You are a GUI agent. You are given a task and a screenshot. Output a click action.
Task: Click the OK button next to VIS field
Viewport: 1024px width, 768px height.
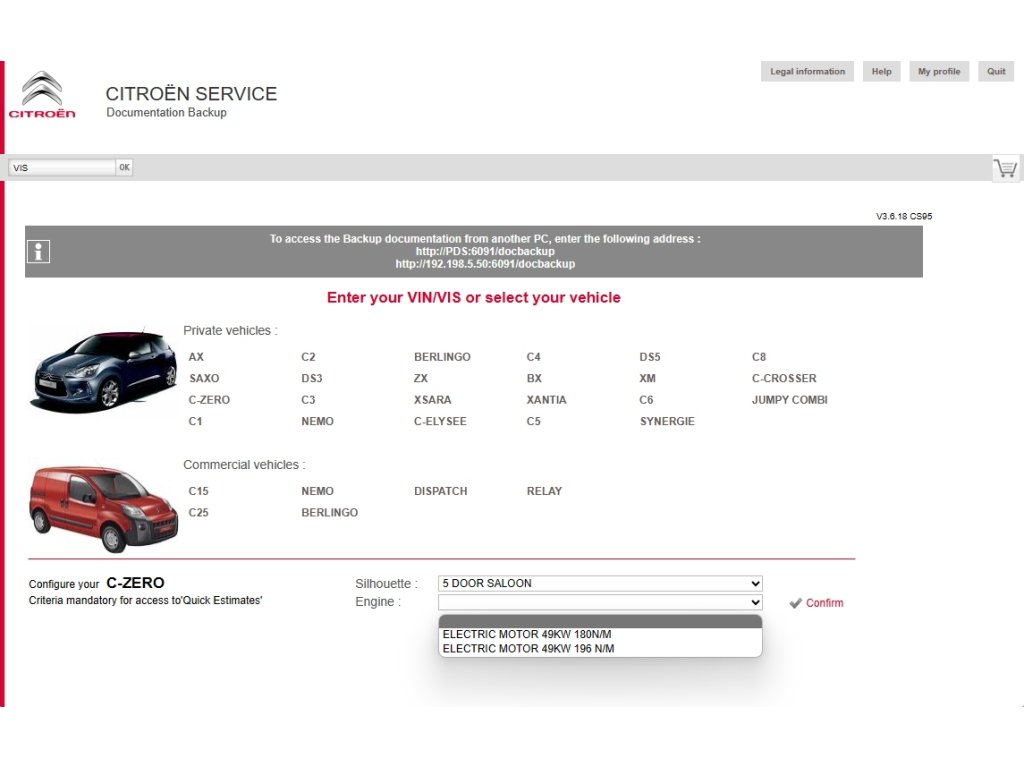124,167
